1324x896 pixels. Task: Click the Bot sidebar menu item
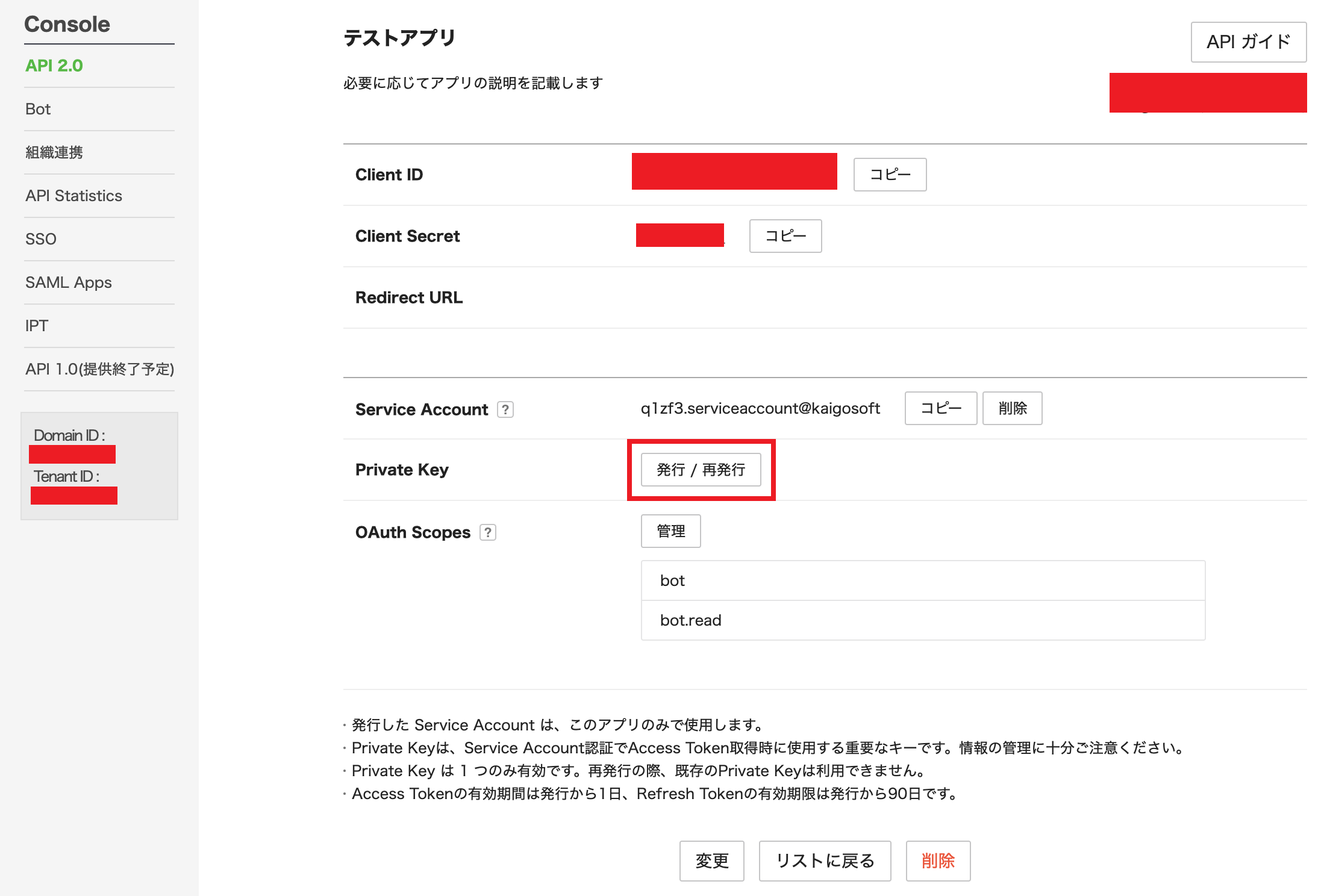coord(37,109)
